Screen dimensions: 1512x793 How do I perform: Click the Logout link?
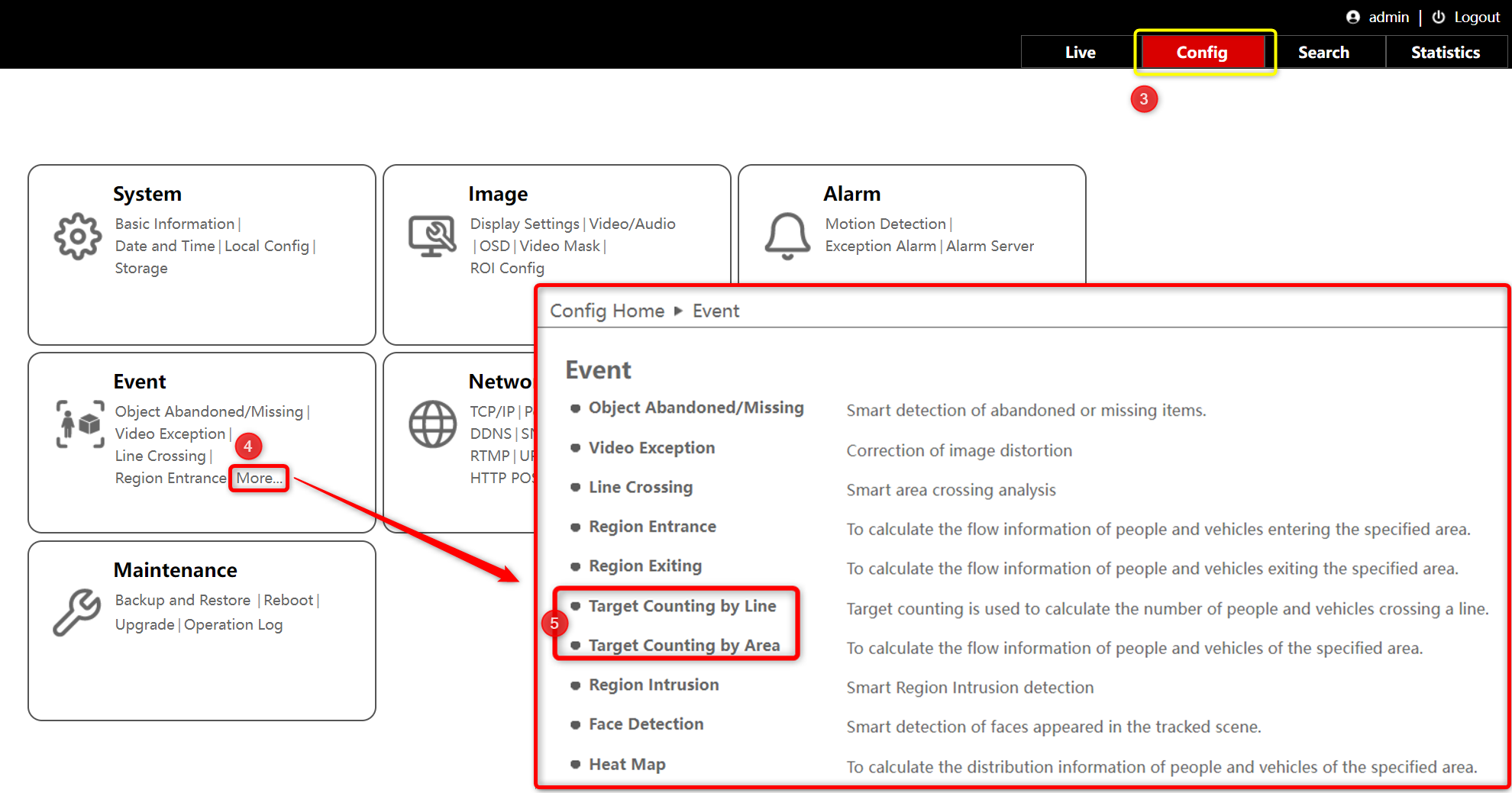coord(1477,17)
